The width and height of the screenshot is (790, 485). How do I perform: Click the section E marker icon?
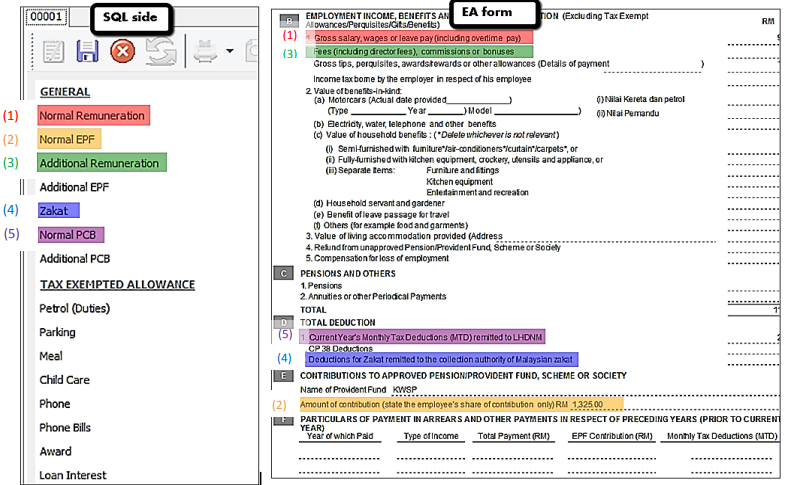(x=290, y=375)
